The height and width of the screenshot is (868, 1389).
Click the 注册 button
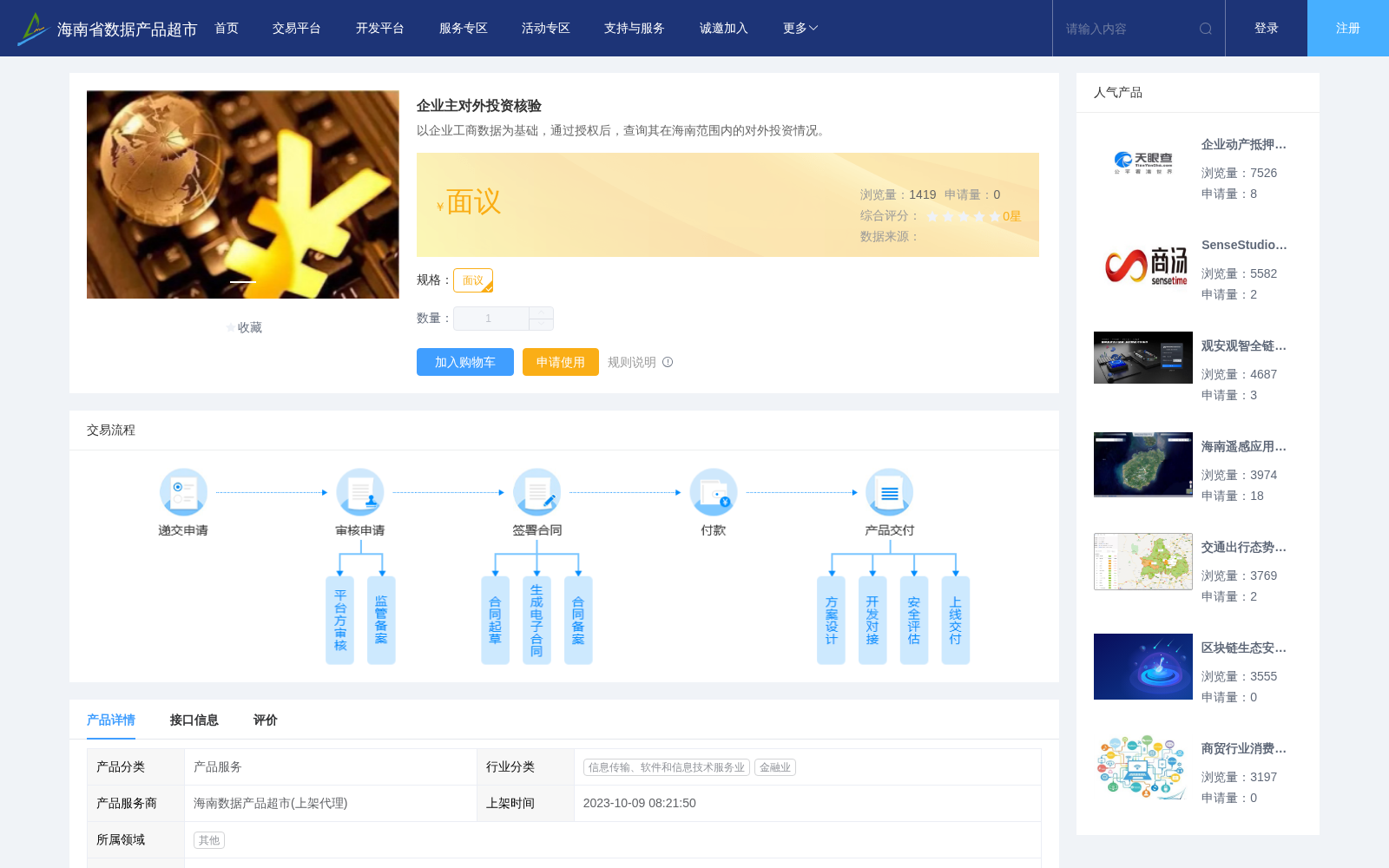pyautogui.click(x=1348, y=29)
